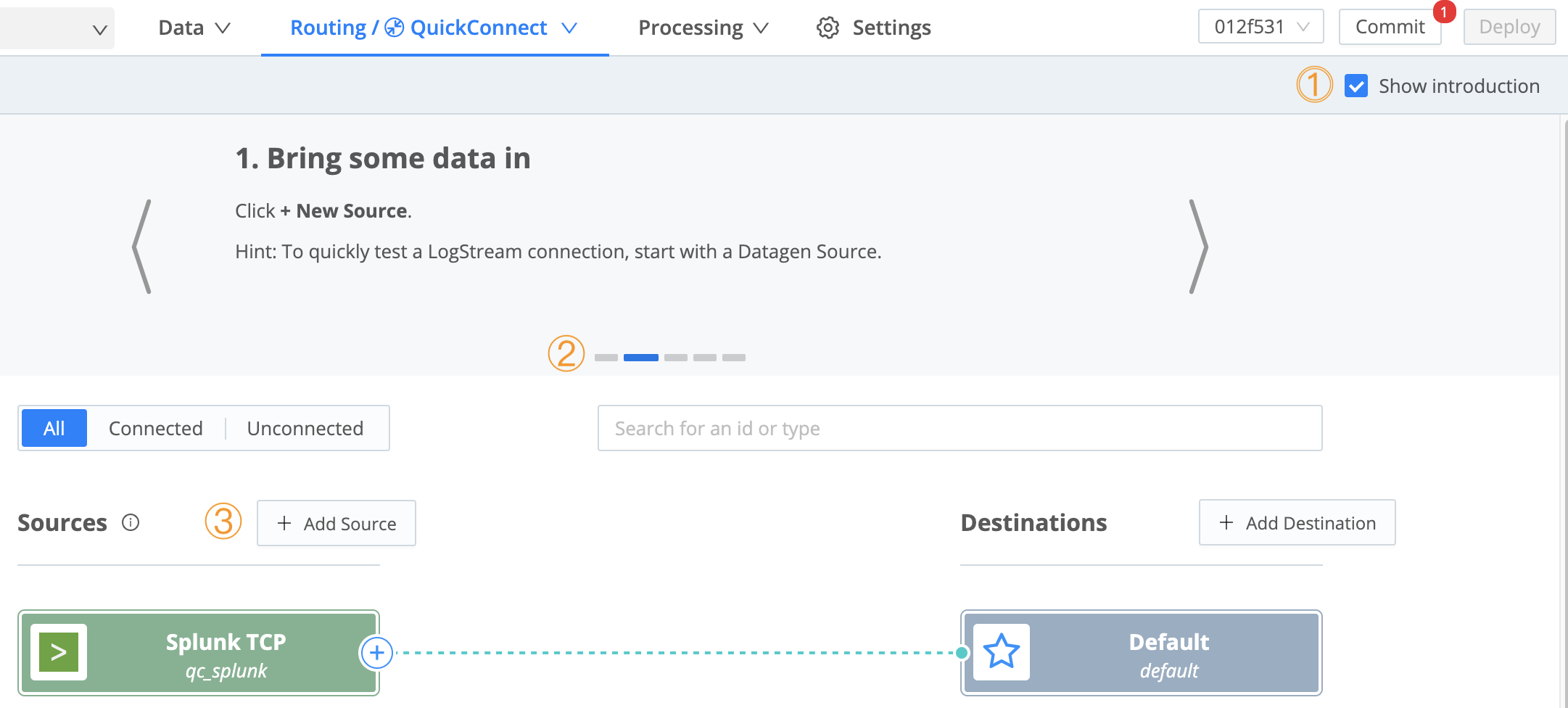Click the Sources heading
The height and width of the screenshot is (708, 1568).
pyautogui.click(x=62, y=523)
